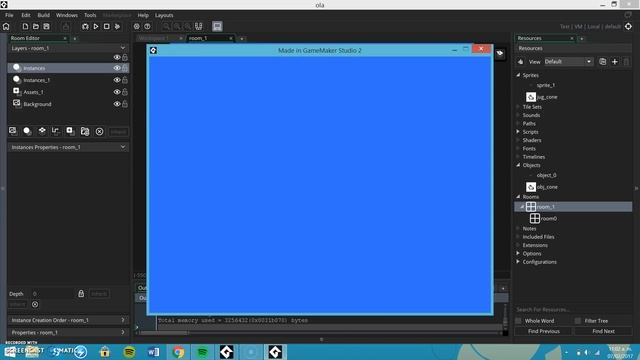Click the copy view icon beside Default
The width and height of the screenshot is (640, 360).
click(x=602, y=62)
